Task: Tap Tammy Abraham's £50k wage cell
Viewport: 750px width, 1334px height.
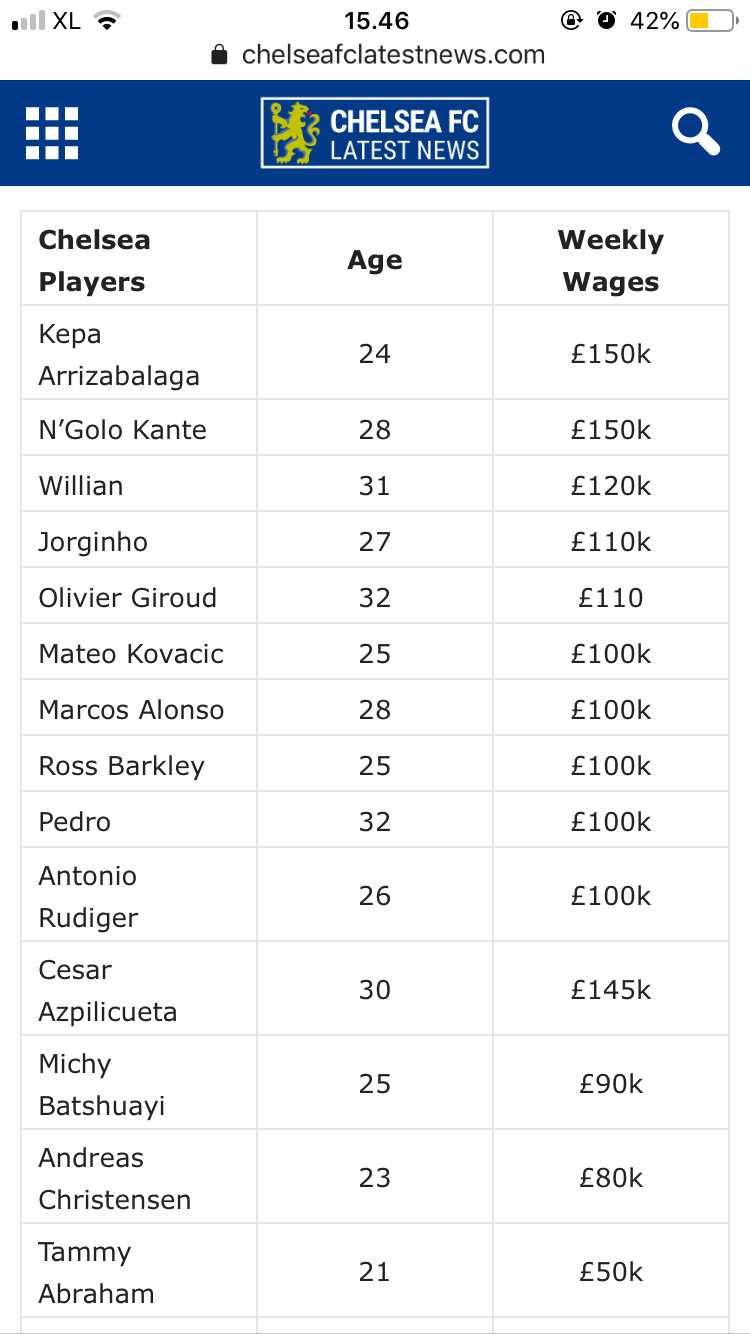Action: click(x=610, y=1272)
